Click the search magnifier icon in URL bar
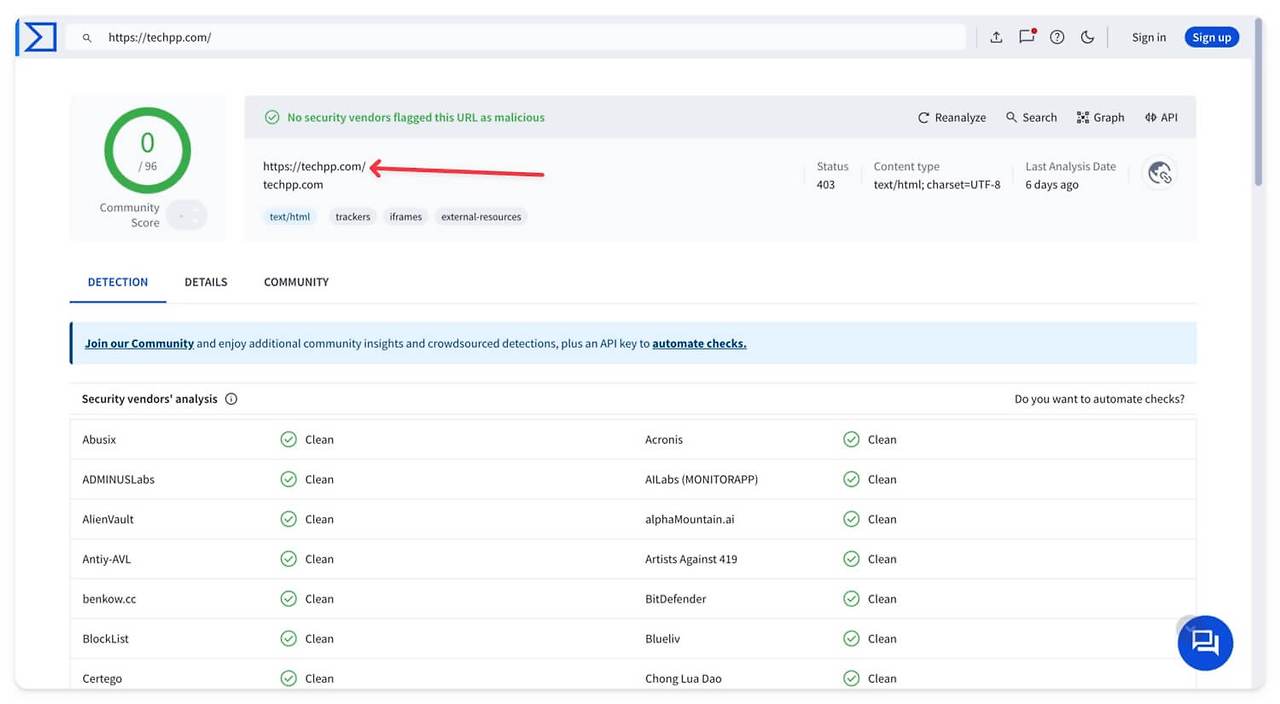The width and height of the screenshot is (1280, 704). tap(87, 38)
